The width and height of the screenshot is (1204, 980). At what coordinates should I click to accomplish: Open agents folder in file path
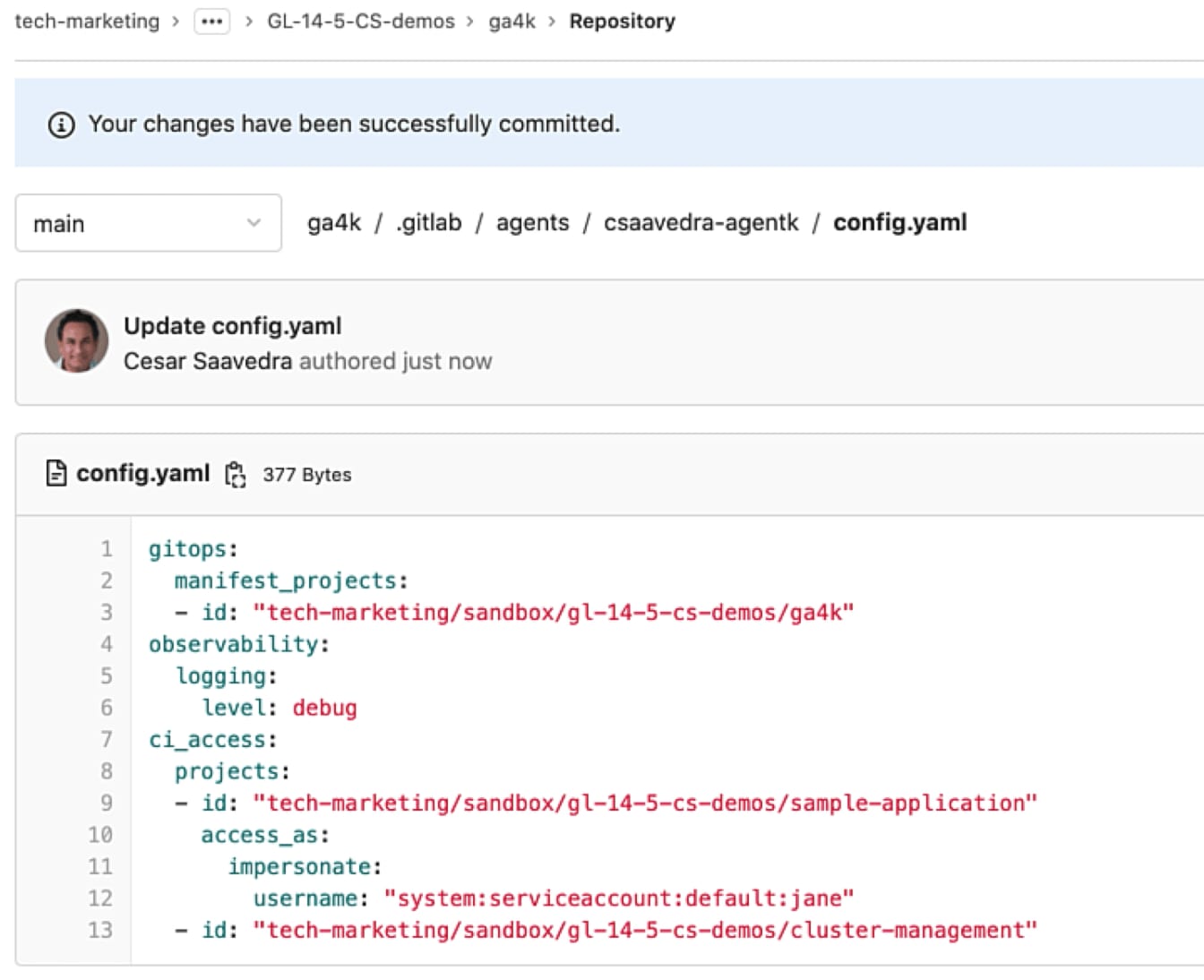[533, 223]
